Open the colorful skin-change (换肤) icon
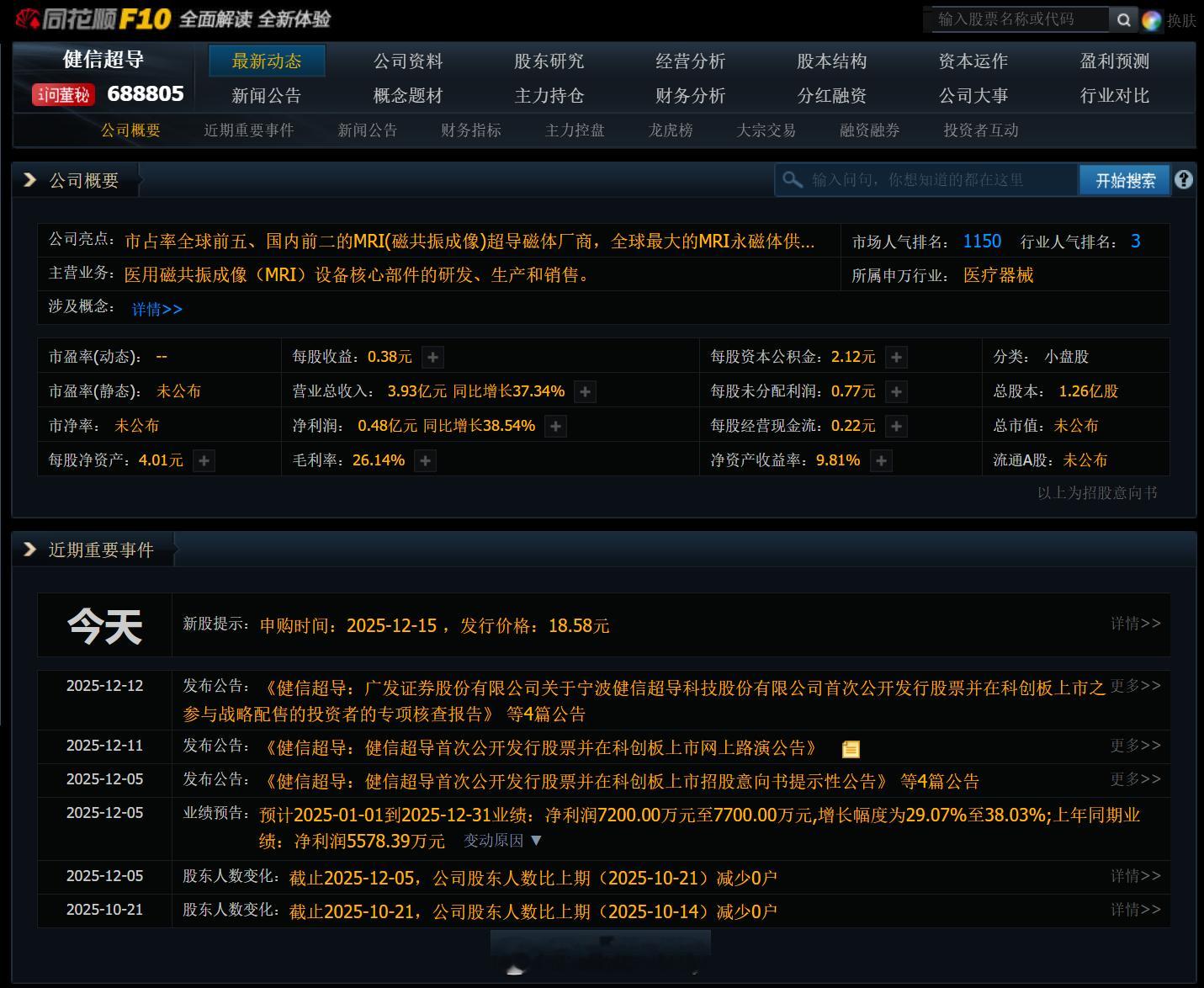Screen dimensions: 1204x988 1151,20
